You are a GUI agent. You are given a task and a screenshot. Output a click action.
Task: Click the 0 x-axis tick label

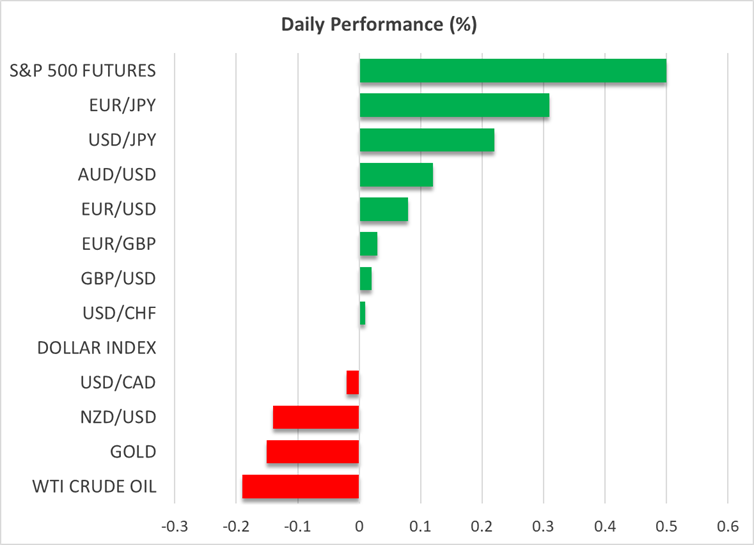tap(359, 524)
